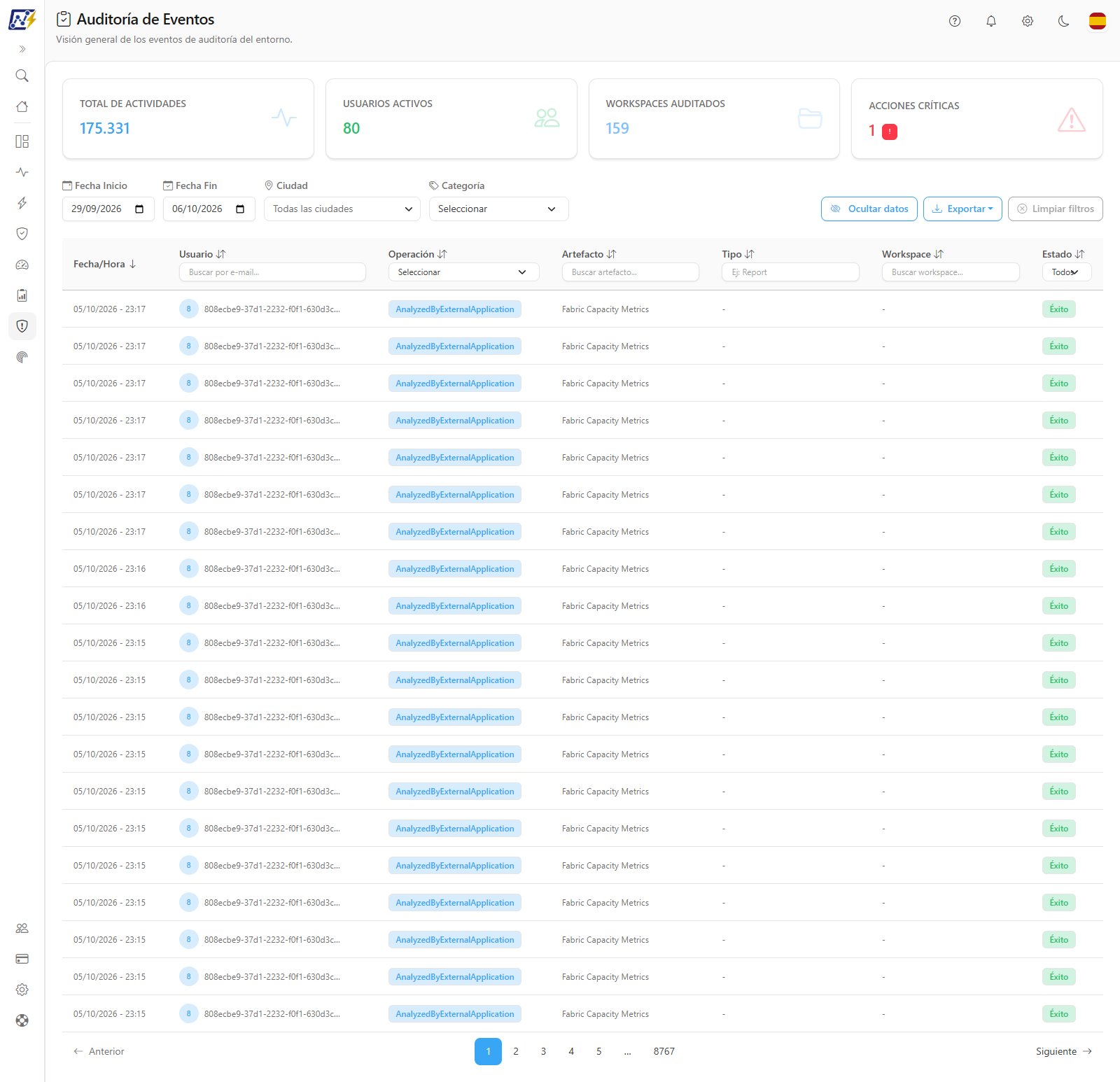Screen dimensions: 1120x1082
Task: Go to page 3 of results
Action: pyautogui.click(x=543, y=1051)
